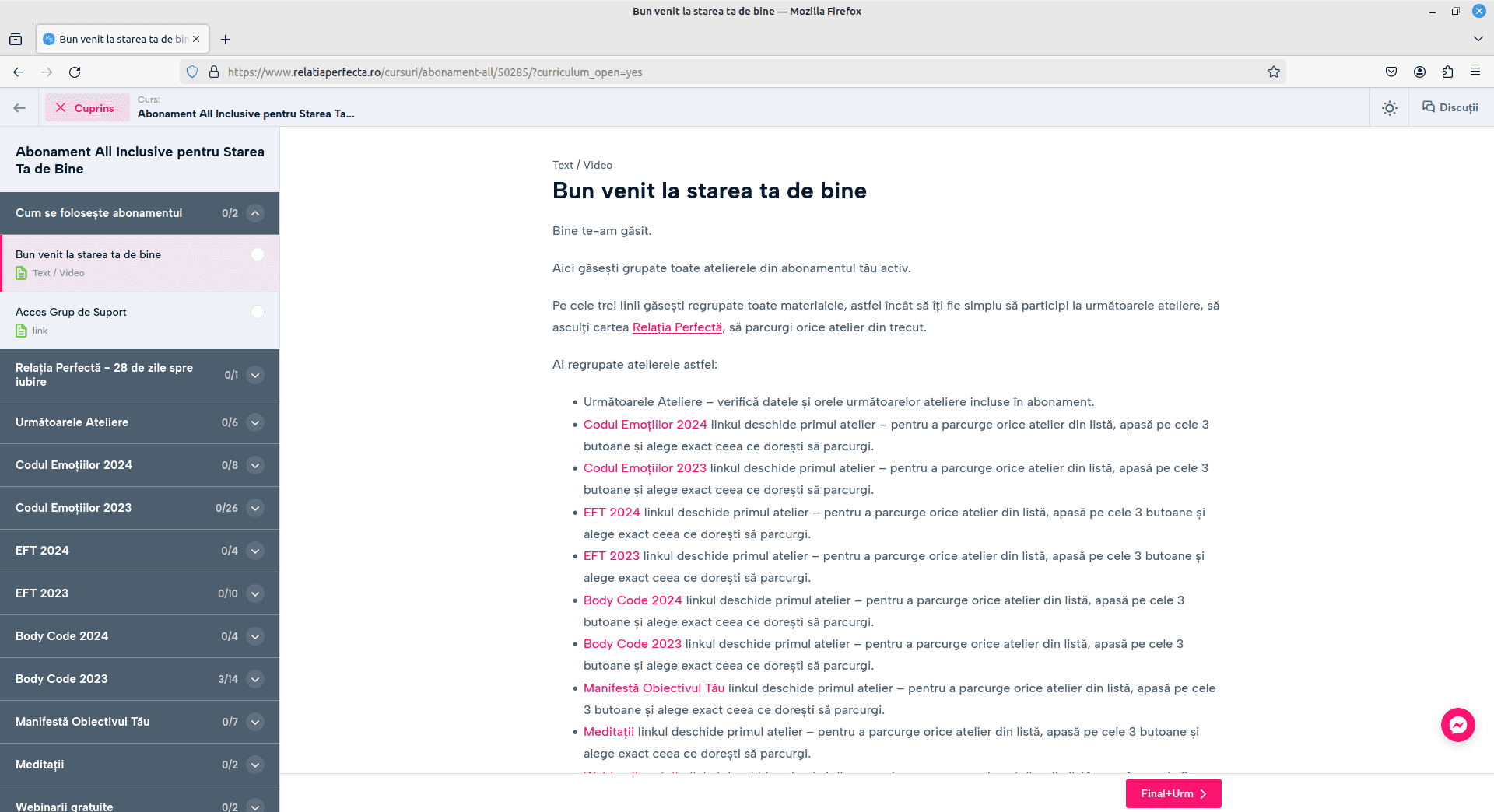The image size is (1494, 812).
Task: Click the URL address bar
Action: tap(731, 72)
